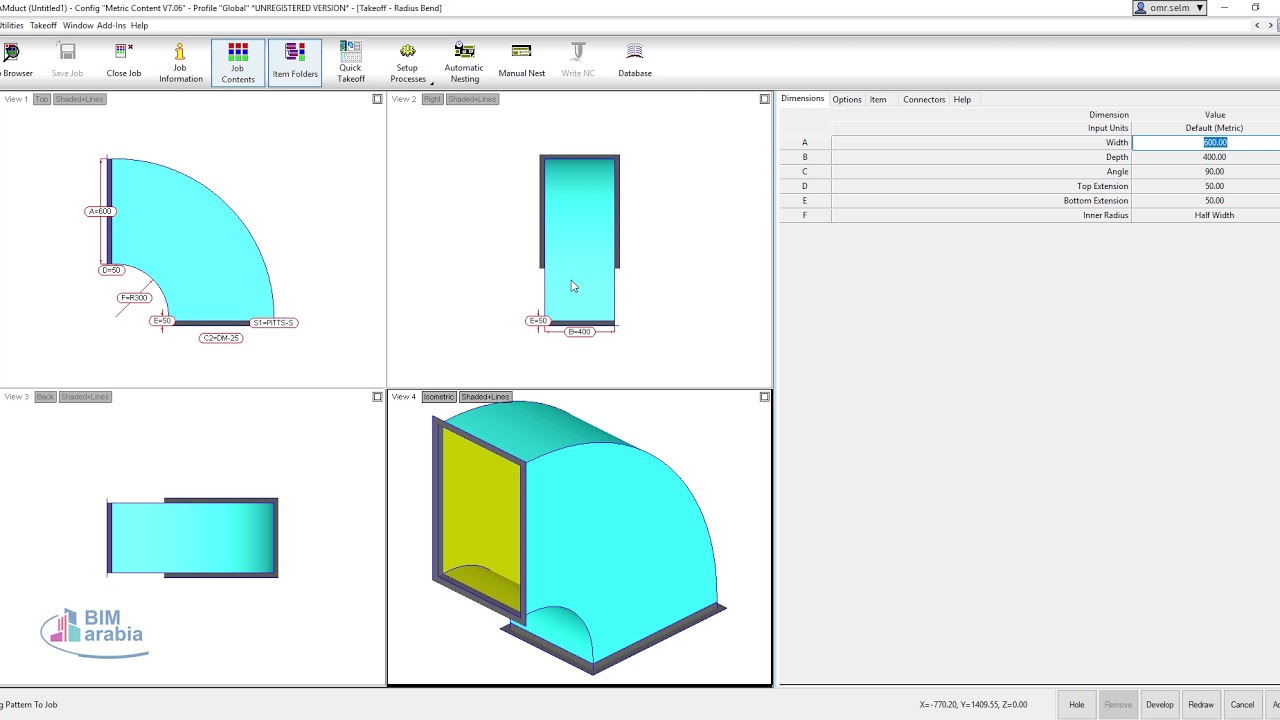This screenshot has height=720, width=1280.
Task: Click the Remove button
Action: (x=1118, y=705)
